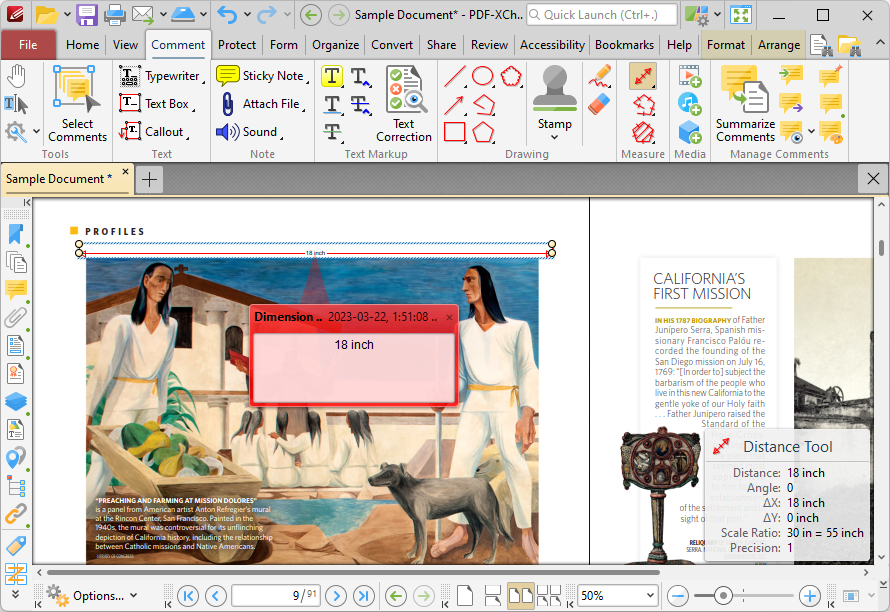The width and height of the screenshot is (890, 612).
Task: Add a 3D media item
Action: [690, 132]
